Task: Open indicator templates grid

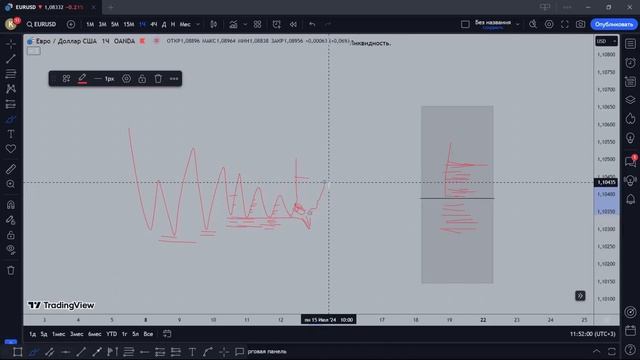Action: [x=257, y=24]
